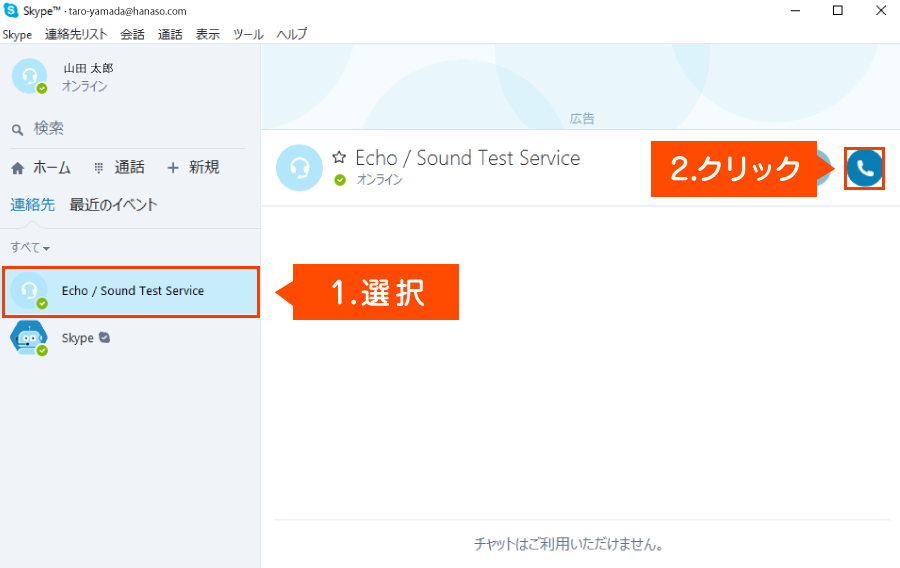Click Echo contact avatar in contact list

pos(29,291)
